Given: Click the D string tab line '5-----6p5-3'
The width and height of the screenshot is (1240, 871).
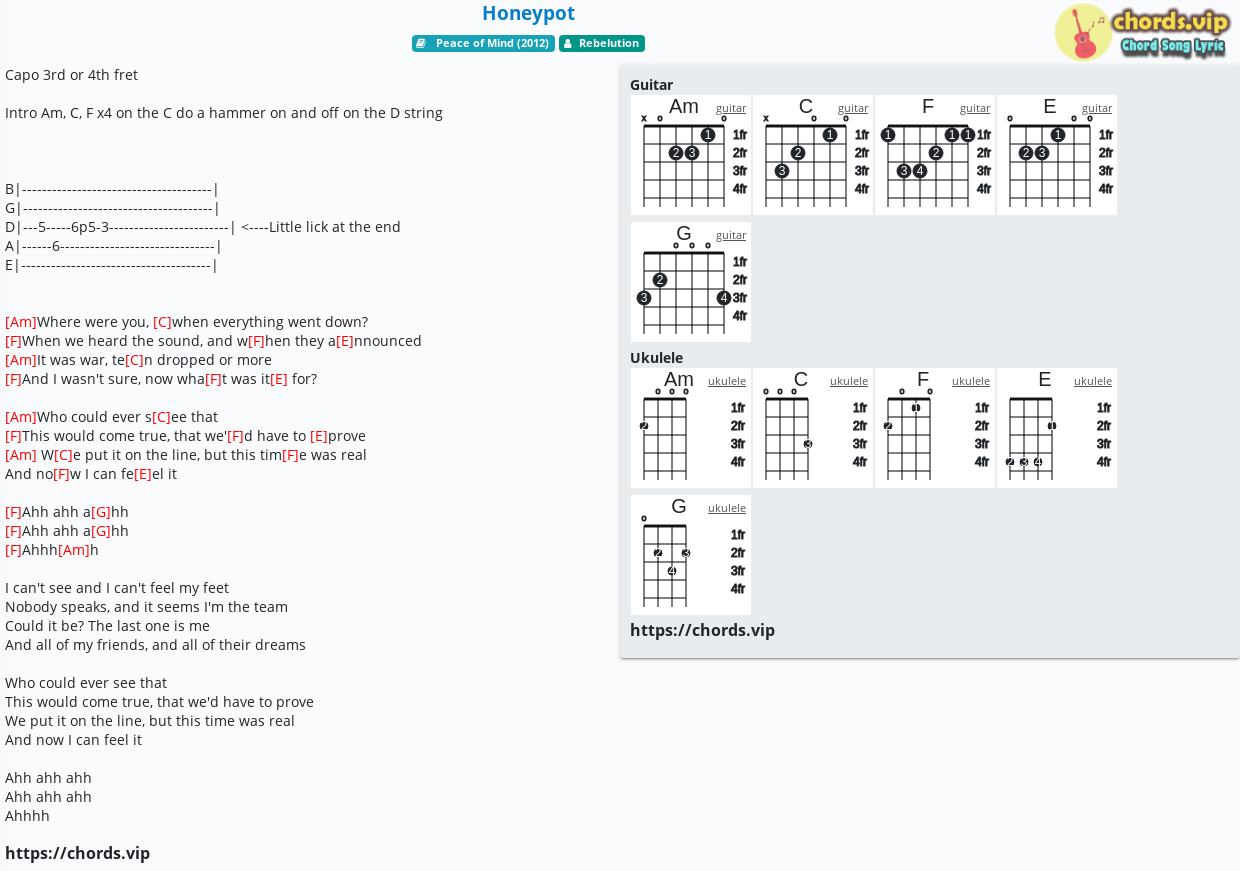Looking at the screenshot, I should 203,227.
